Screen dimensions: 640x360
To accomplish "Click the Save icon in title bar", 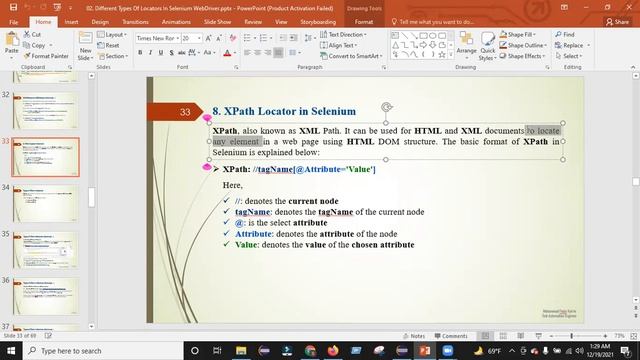I will coord(13,7).
